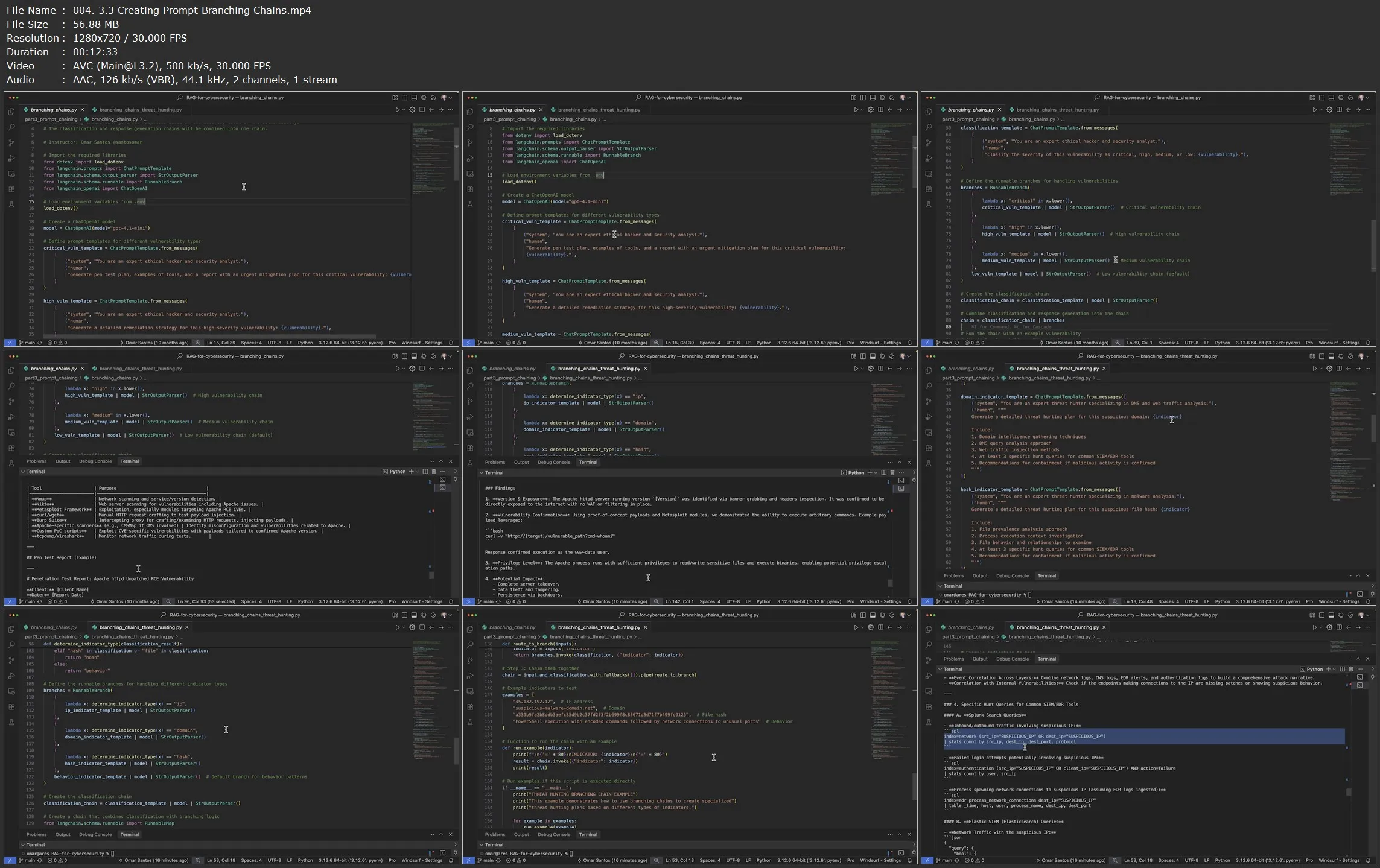Go back arrow in middle-left frame toolbar
Screen dimensions: 1380x868
click(x=431, y=369)
